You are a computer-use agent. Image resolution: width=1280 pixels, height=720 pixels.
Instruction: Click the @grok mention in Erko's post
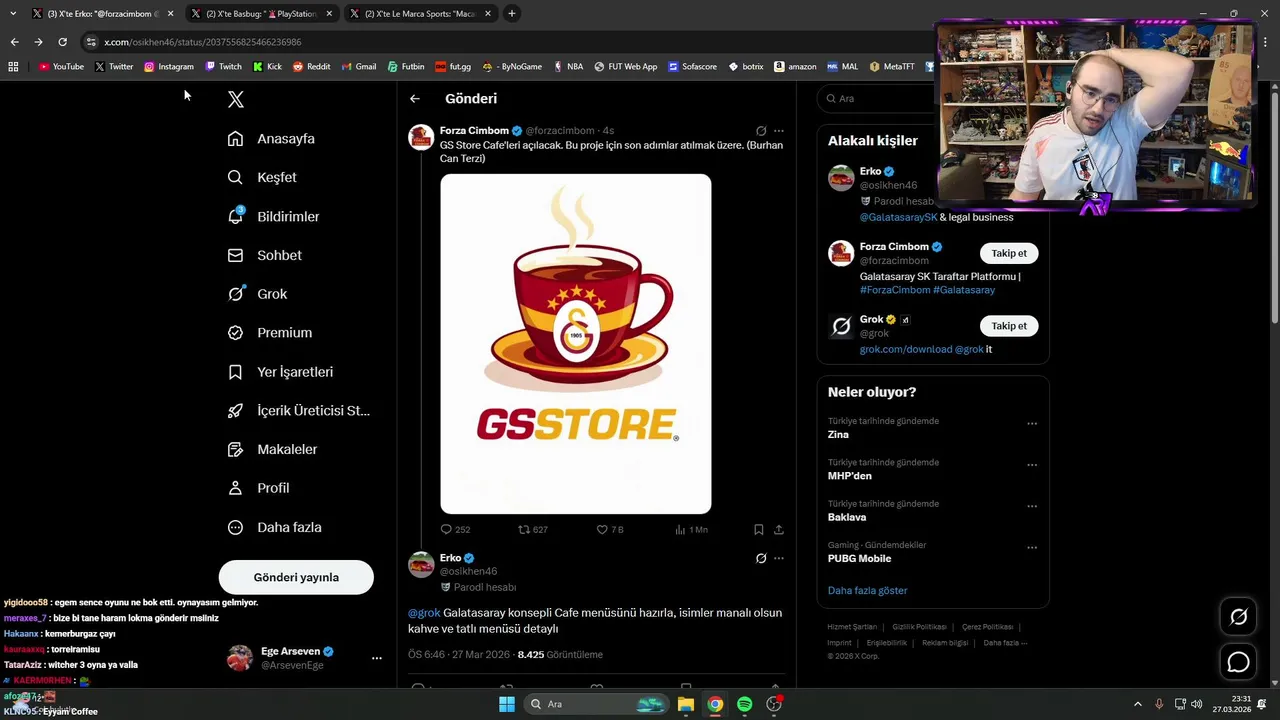pyautogui.click(x=424, y=613)
